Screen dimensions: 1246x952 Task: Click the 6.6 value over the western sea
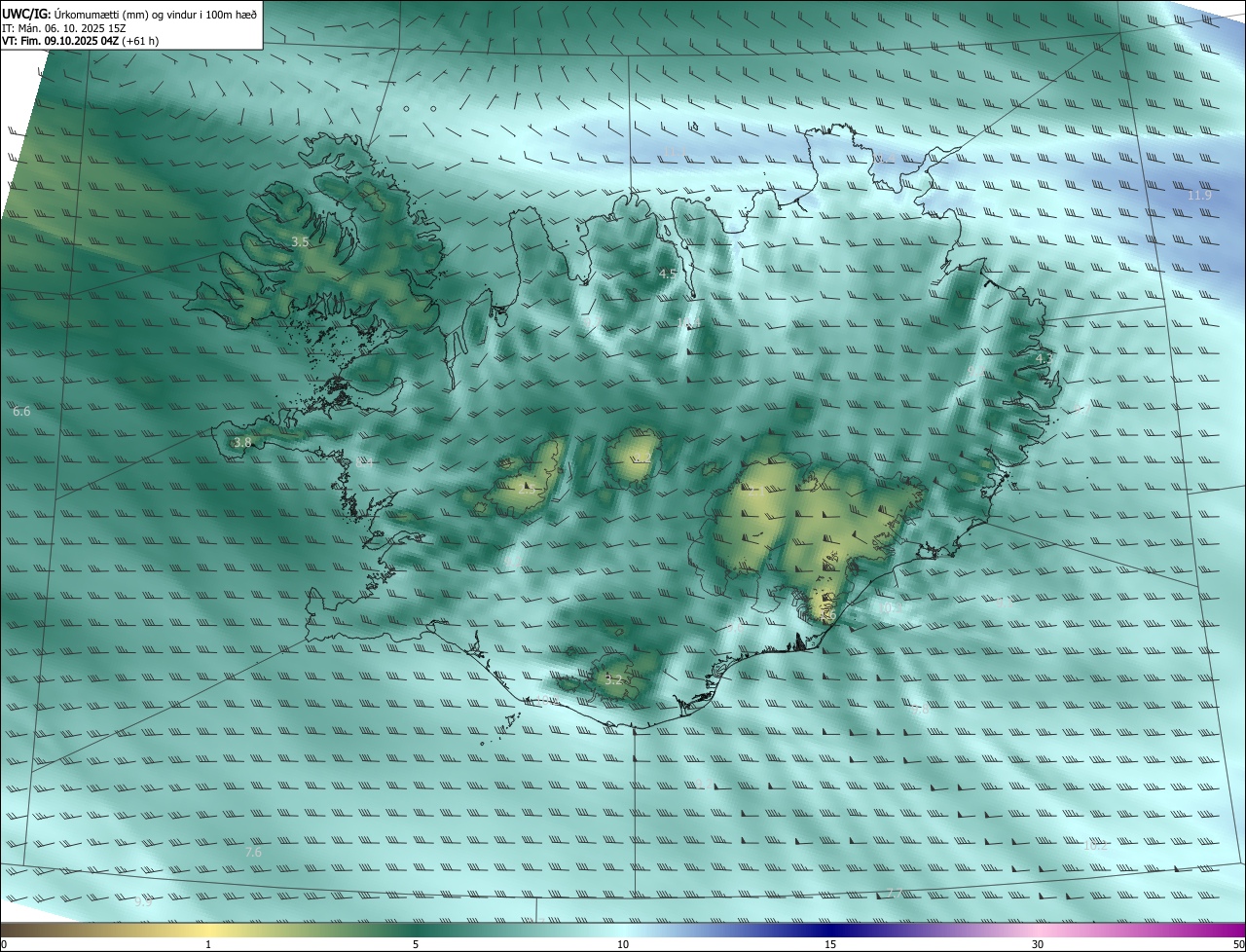[21, 412]
